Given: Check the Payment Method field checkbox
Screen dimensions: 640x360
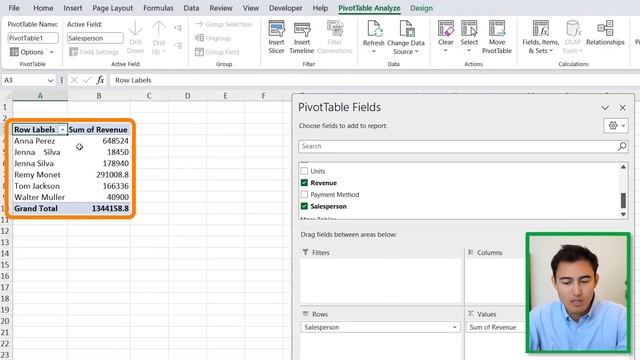Looking at the screenshot, I should [304, 194].
